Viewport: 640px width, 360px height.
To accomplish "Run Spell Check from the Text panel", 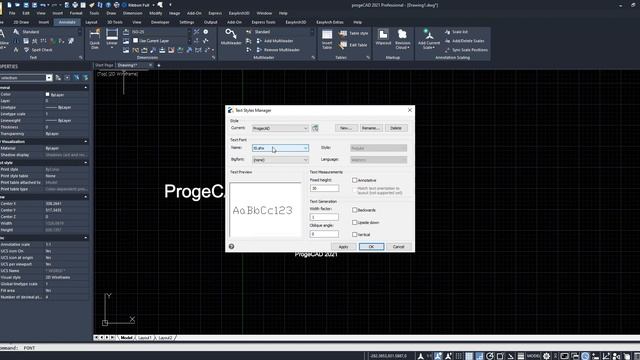I will coord(38,50).
